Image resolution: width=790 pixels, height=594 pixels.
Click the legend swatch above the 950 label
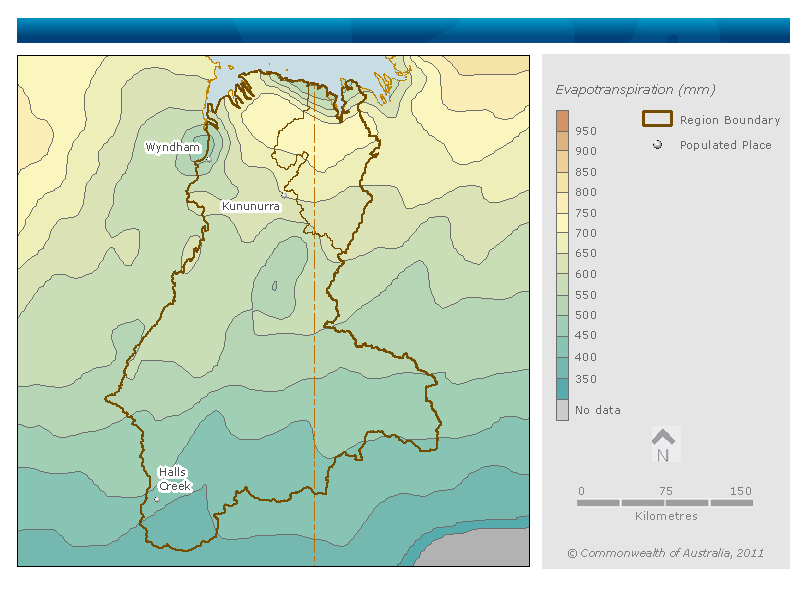click(562, 120)
